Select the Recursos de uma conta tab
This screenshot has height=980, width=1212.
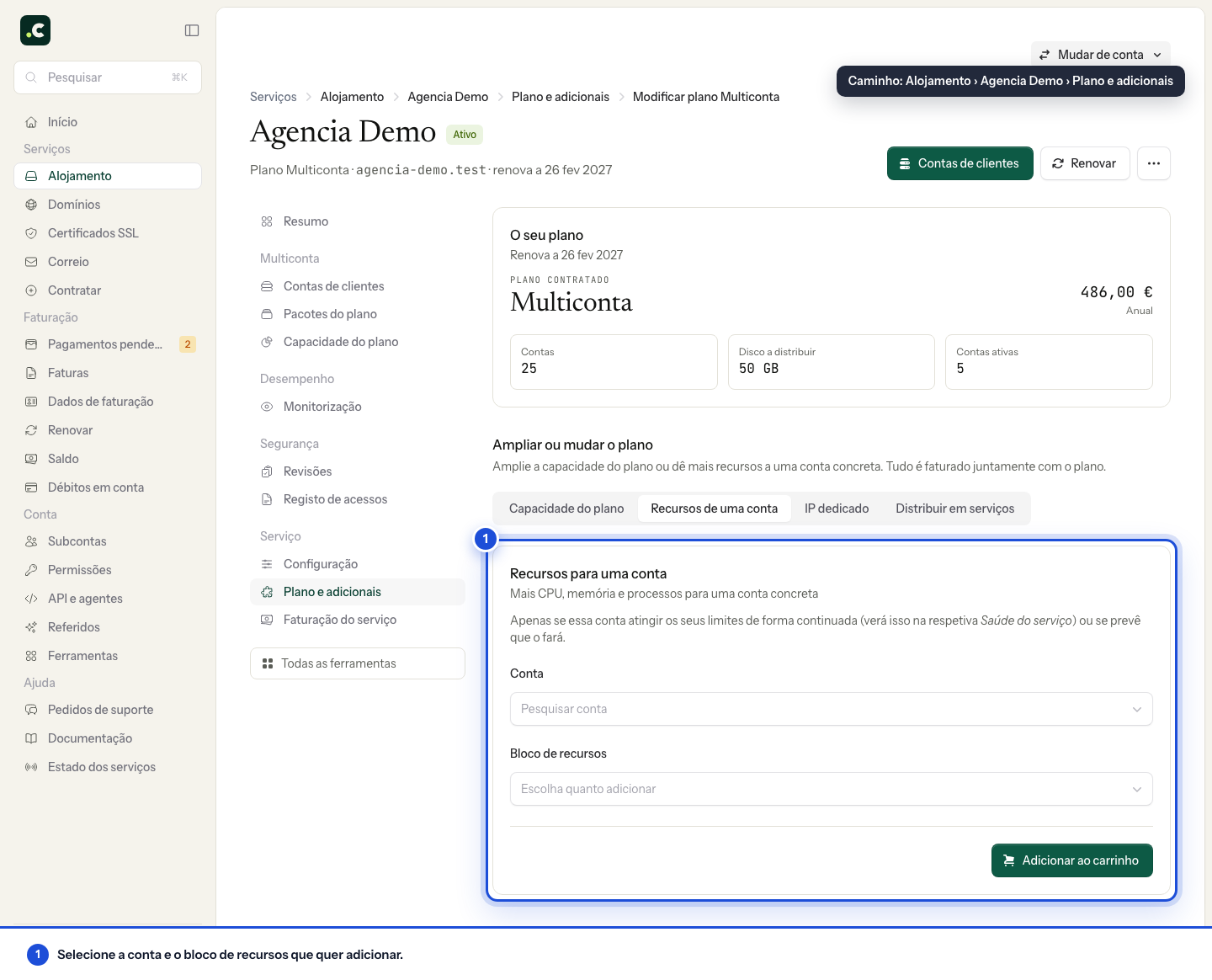click(715, 509)
